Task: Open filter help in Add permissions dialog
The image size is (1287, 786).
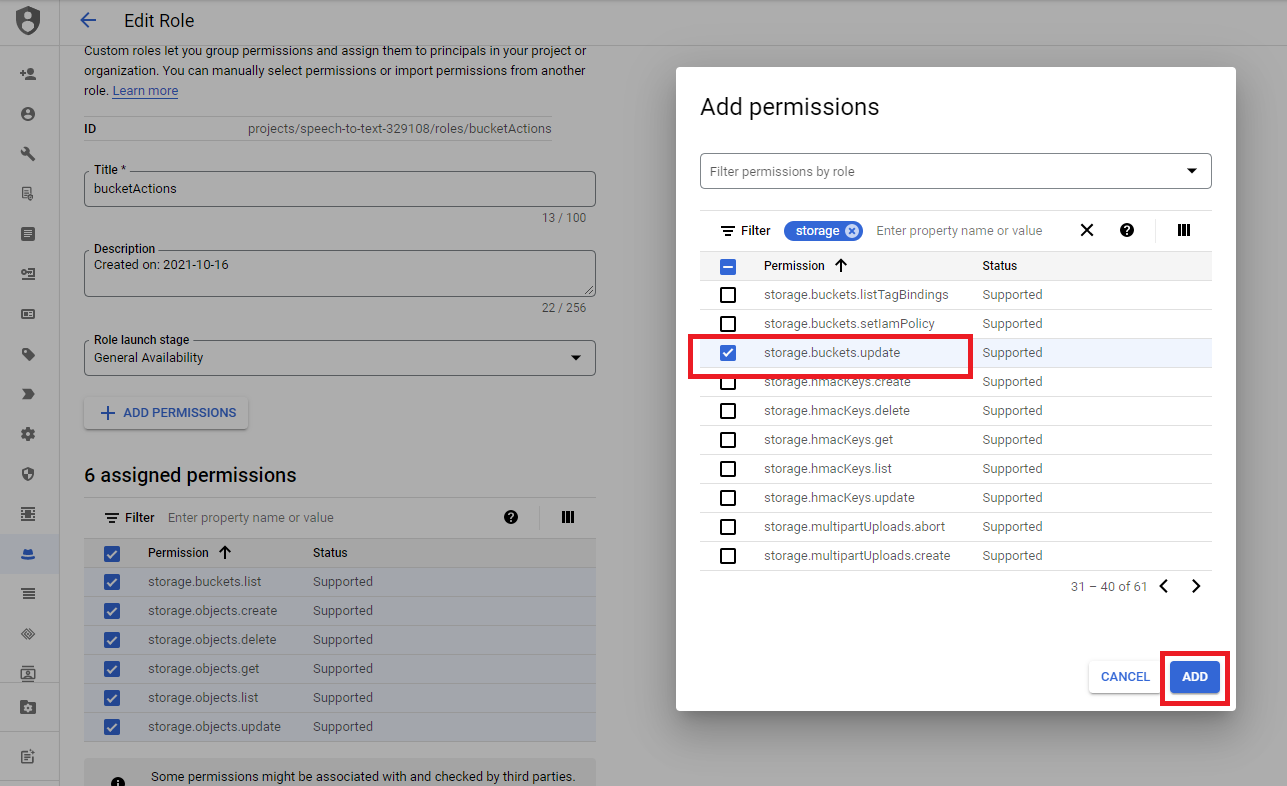Action: (x=1127, y=231)
